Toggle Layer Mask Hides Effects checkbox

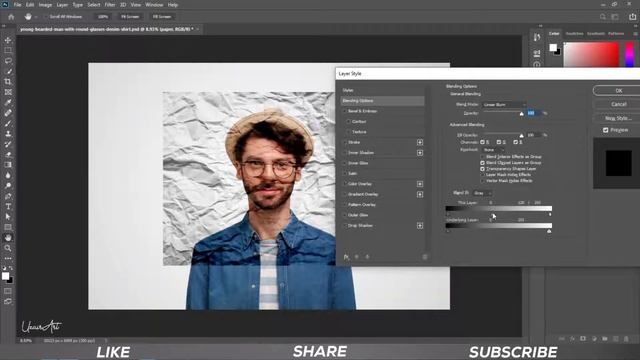coord(482,175)
